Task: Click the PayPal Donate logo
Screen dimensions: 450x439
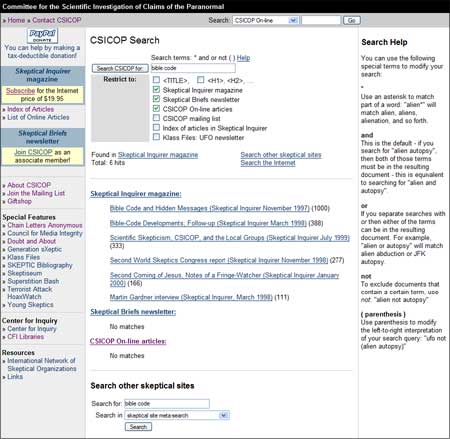Action: [x=42, y=35]
